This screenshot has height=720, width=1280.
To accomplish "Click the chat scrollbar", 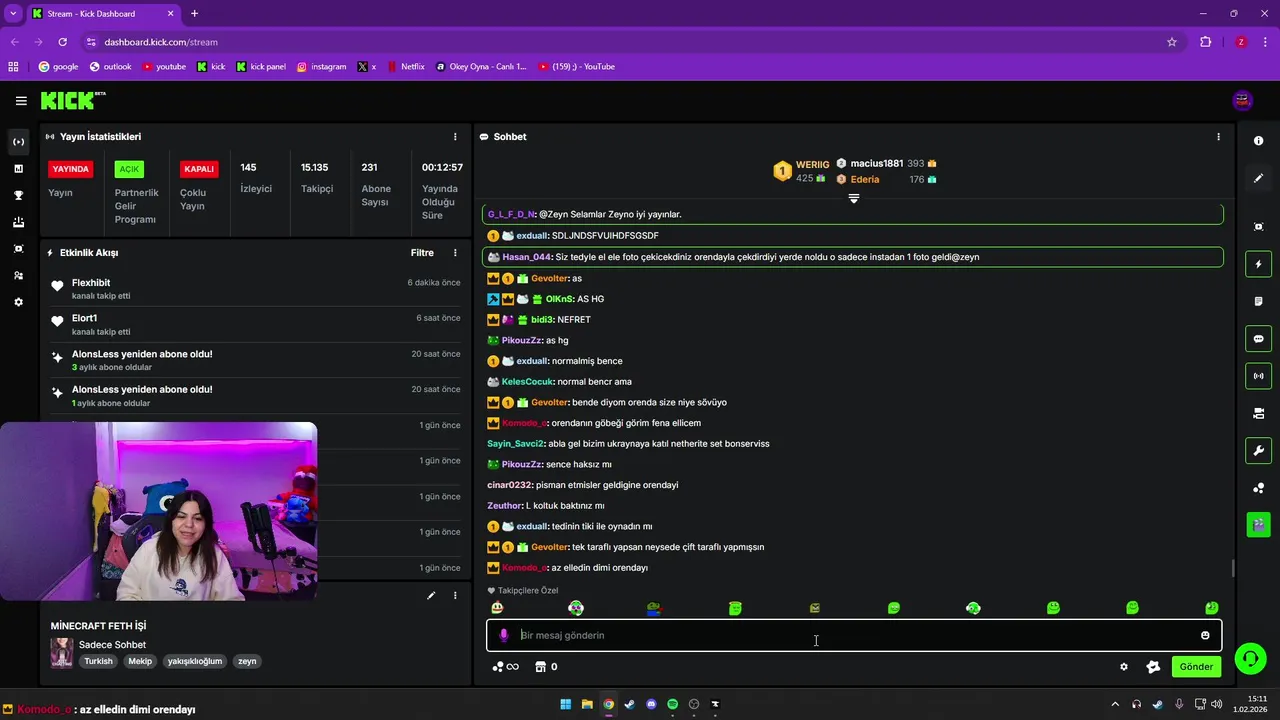I will [1232, 569].
